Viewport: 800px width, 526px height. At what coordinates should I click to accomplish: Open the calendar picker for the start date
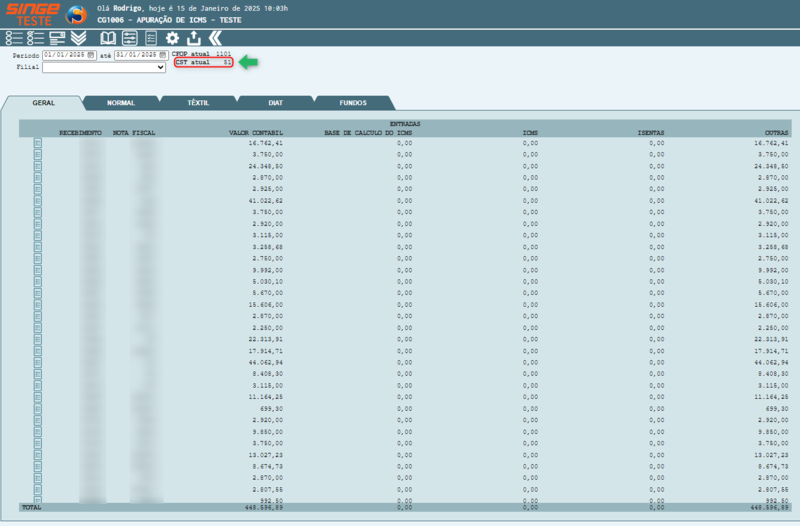(x=91, y=55)
